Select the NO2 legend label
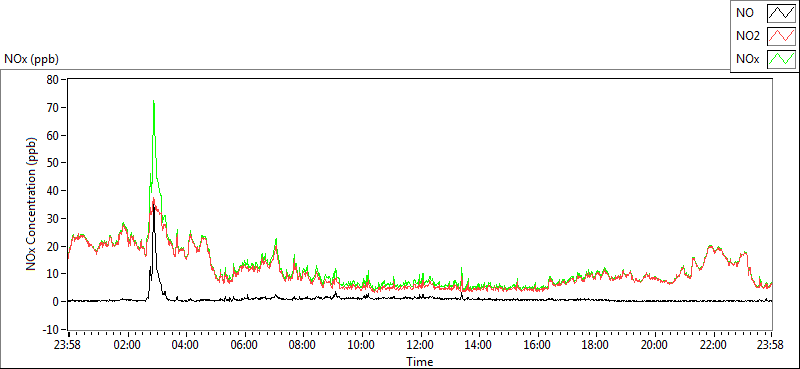The width and height of the screenshot is (800, 369). click(x=748, y=36)
